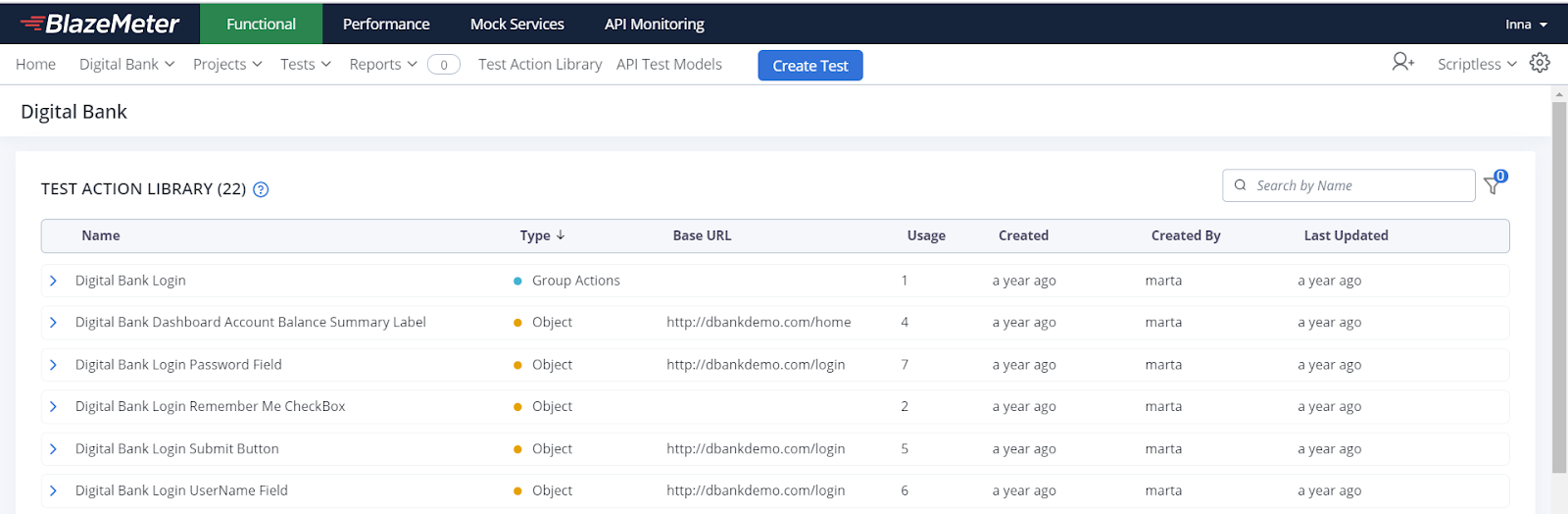Click the Type column sort arrow
Screen dimensions: 1568x514
tap(561, 235)
